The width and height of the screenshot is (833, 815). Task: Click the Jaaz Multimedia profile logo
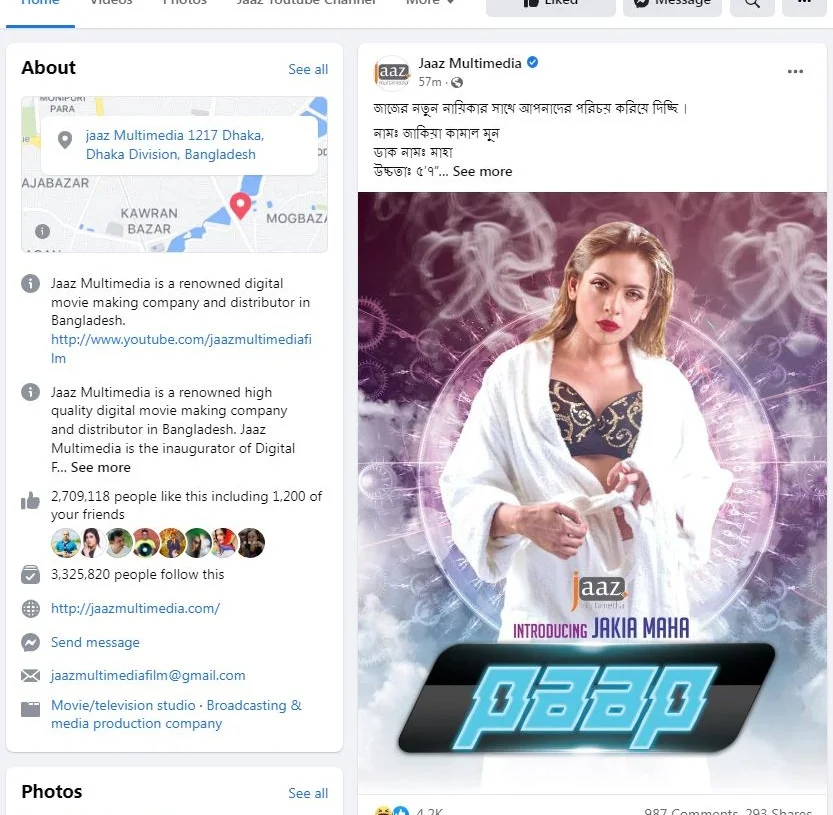click(x=393, y=72)
